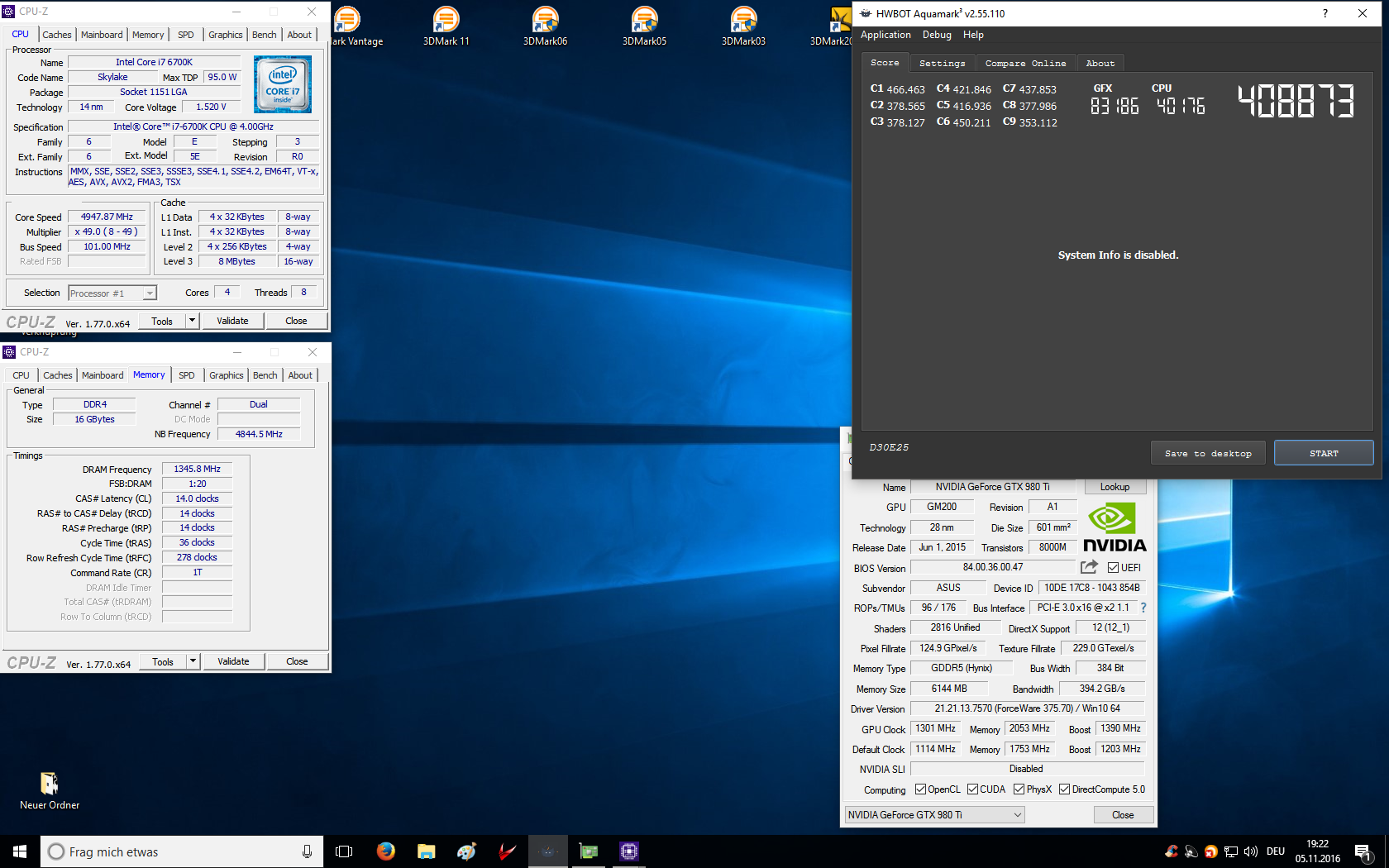The width and height of the screenshot is (1389, 868).
Task: Toggle the PhysX checkbox in GPU-Z
Action: pyautogui.click(x=1019, y=789)
